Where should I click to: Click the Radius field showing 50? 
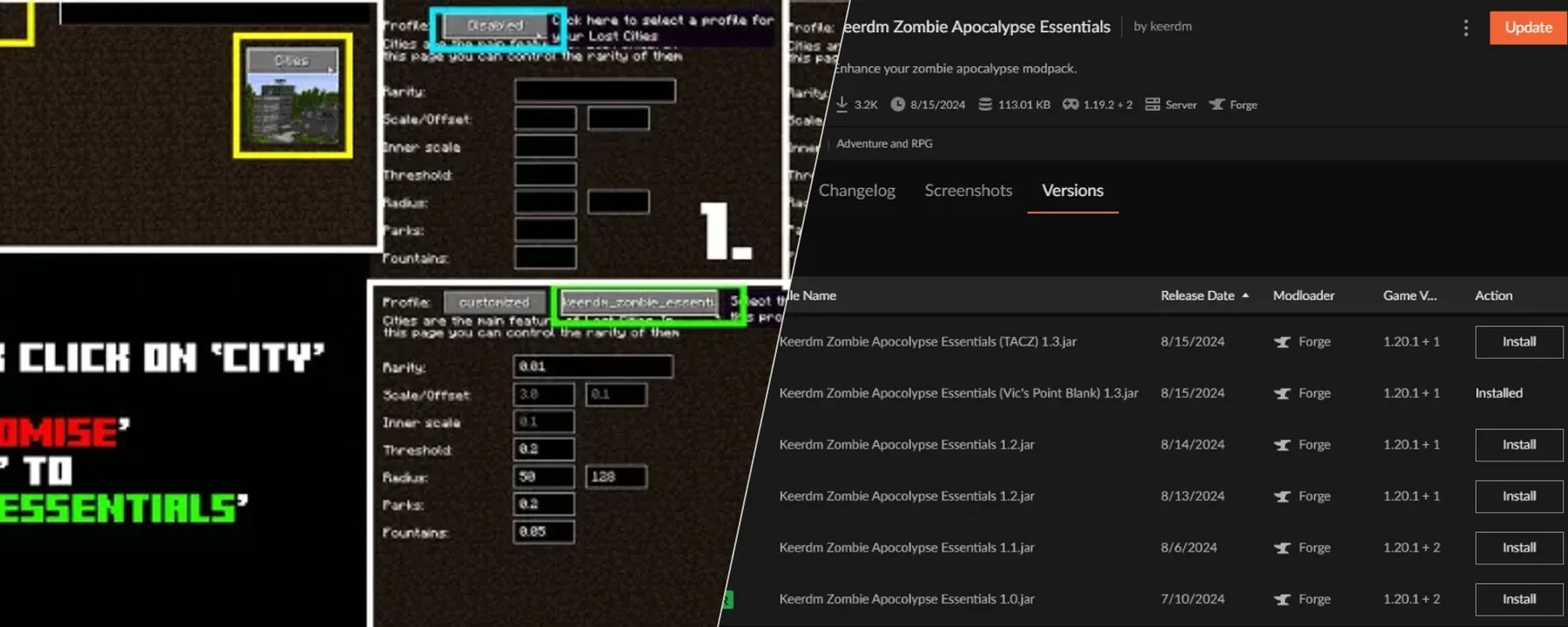544,477
